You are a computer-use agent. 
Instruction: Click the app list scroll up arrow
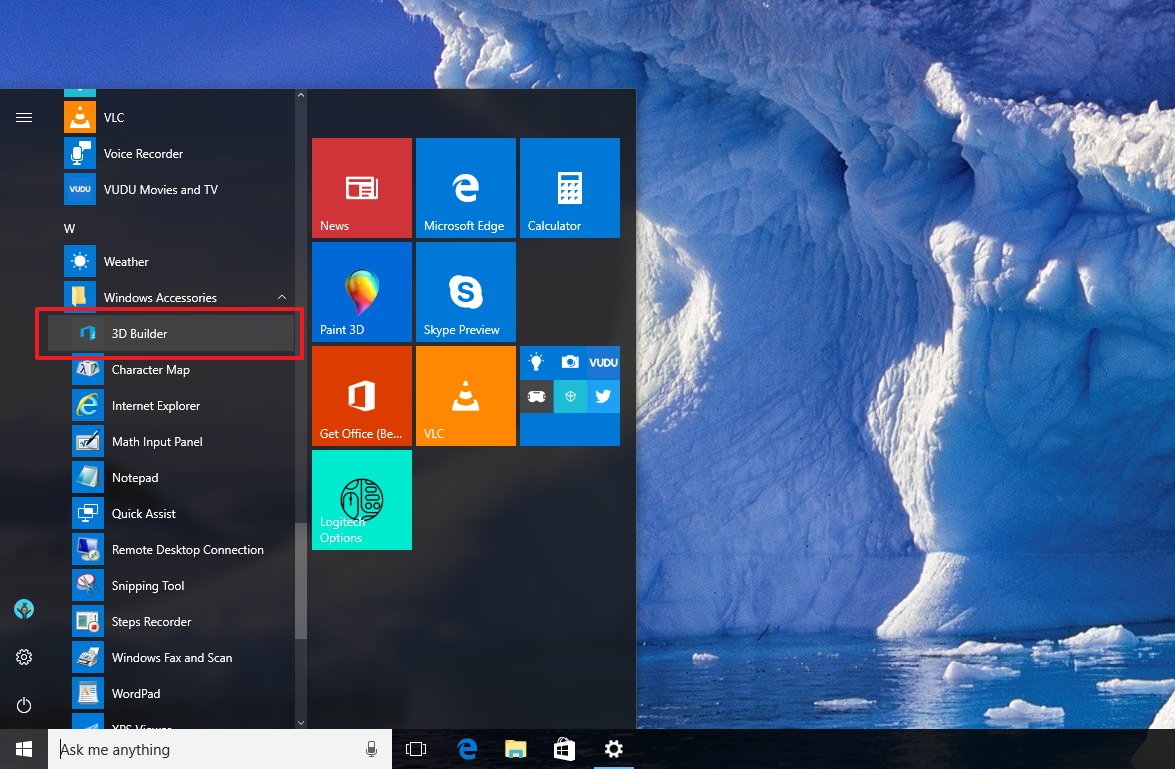301,95
